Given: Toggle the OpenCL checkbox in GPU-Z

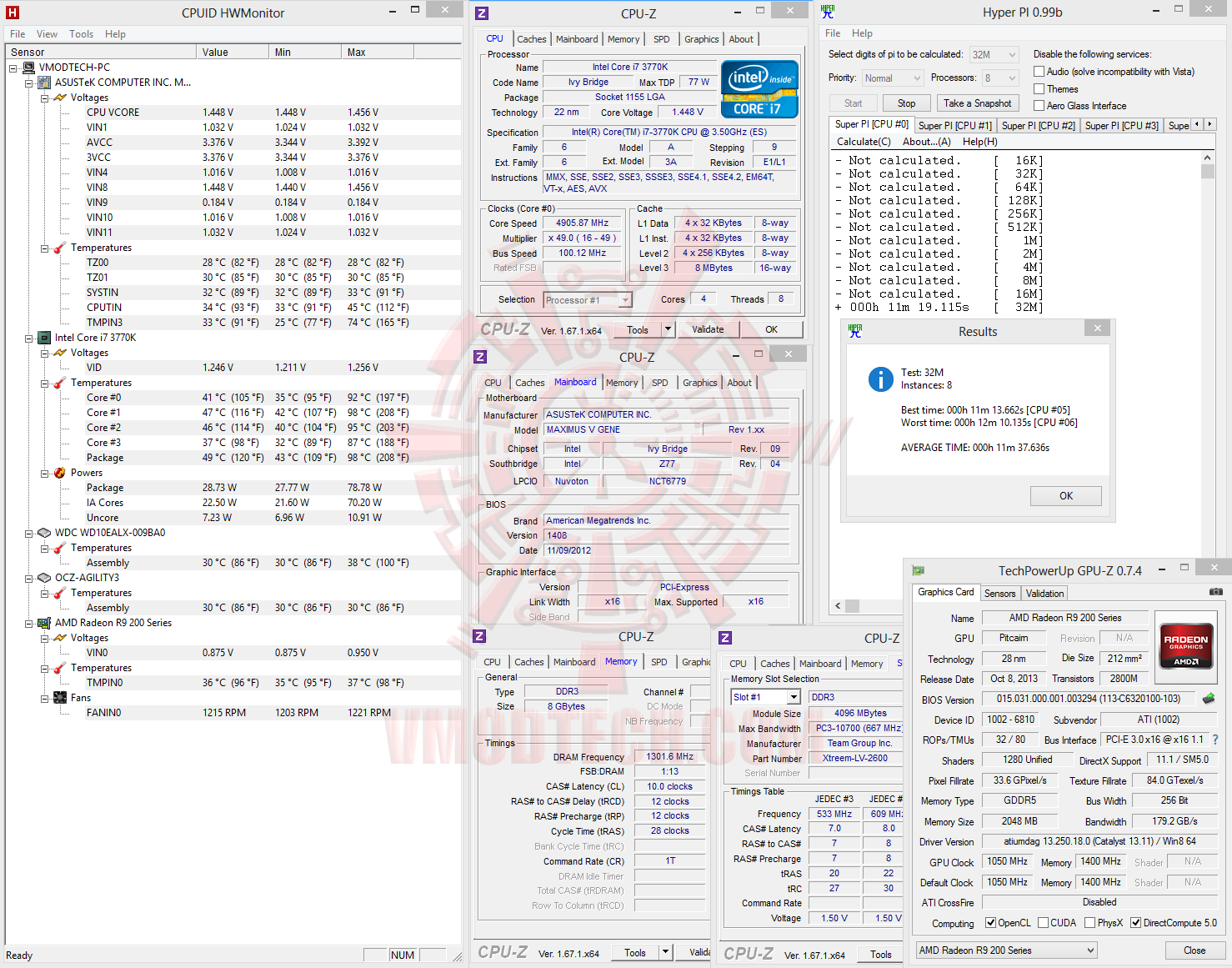Looking at the screenshot, I should tap(990, 923).
